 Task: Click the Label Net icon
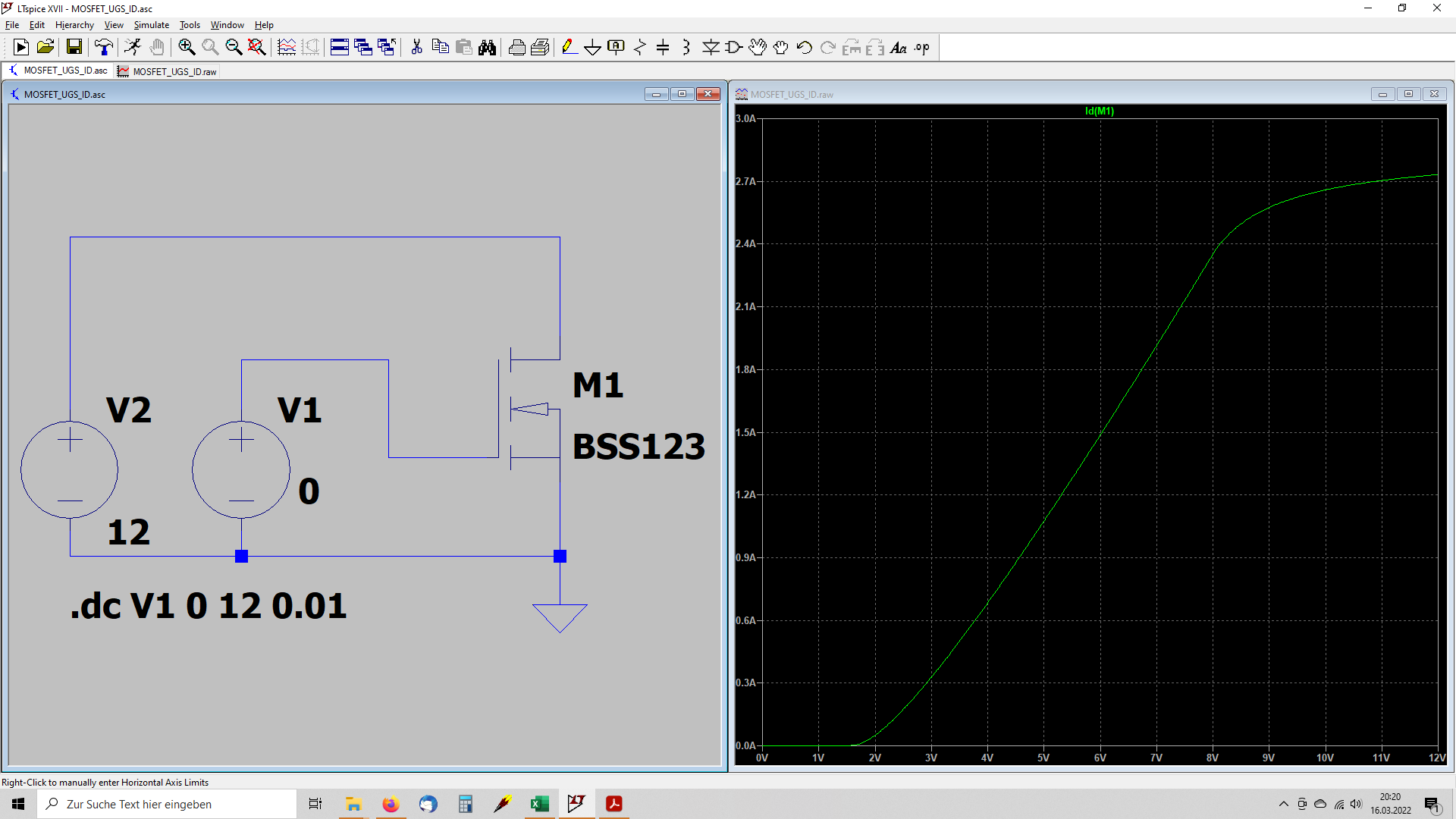point(617,47)
